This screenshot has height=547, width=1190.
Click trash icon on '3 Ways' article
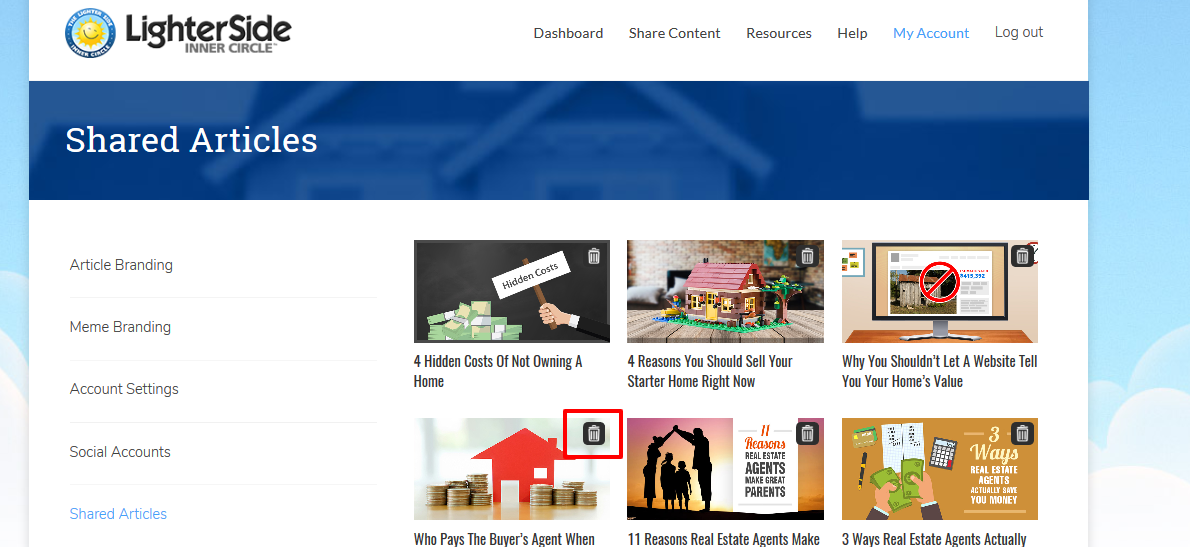(1022, 433)
